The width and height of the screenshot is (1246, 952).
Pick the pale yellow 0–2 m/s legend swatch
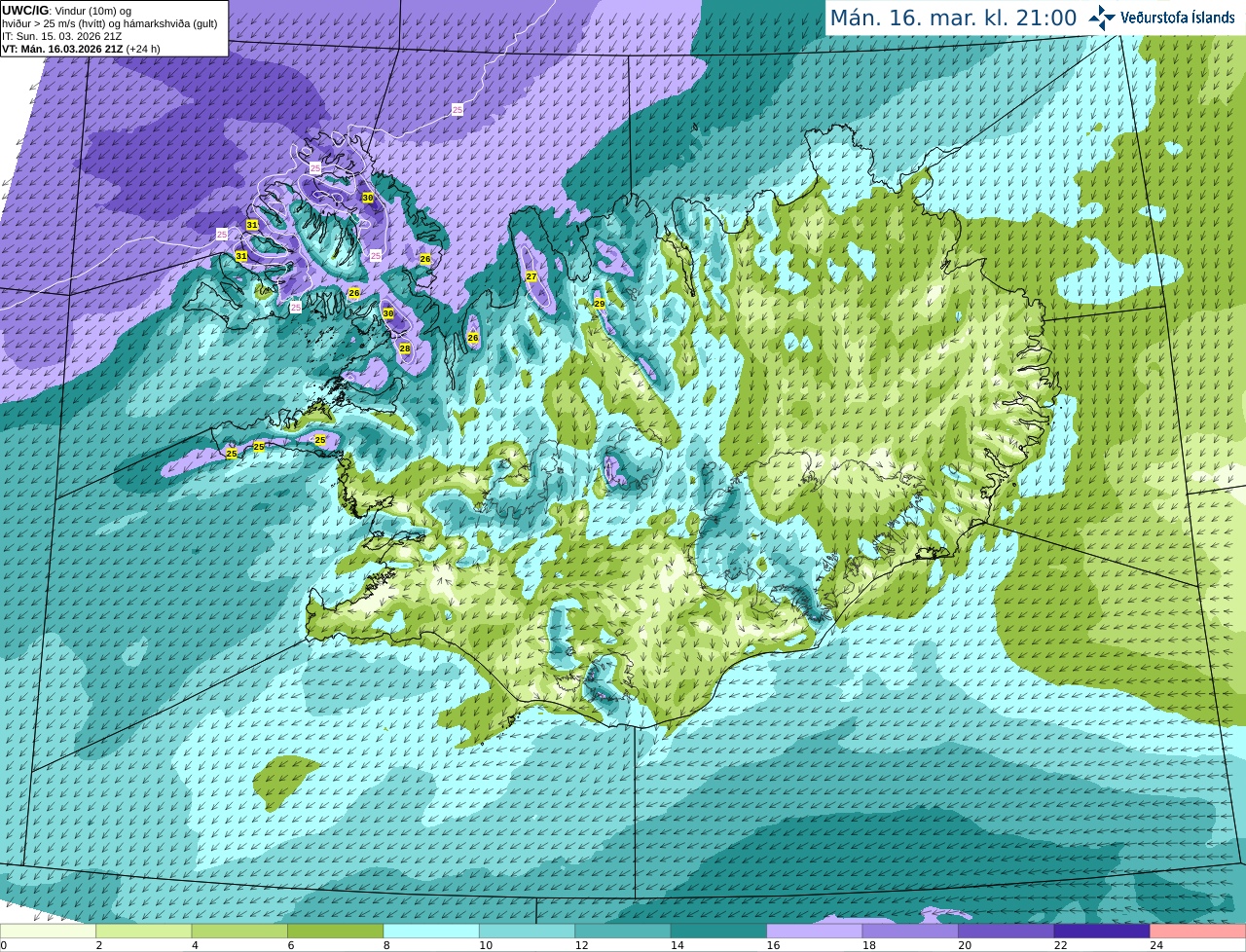coord(49,931)
